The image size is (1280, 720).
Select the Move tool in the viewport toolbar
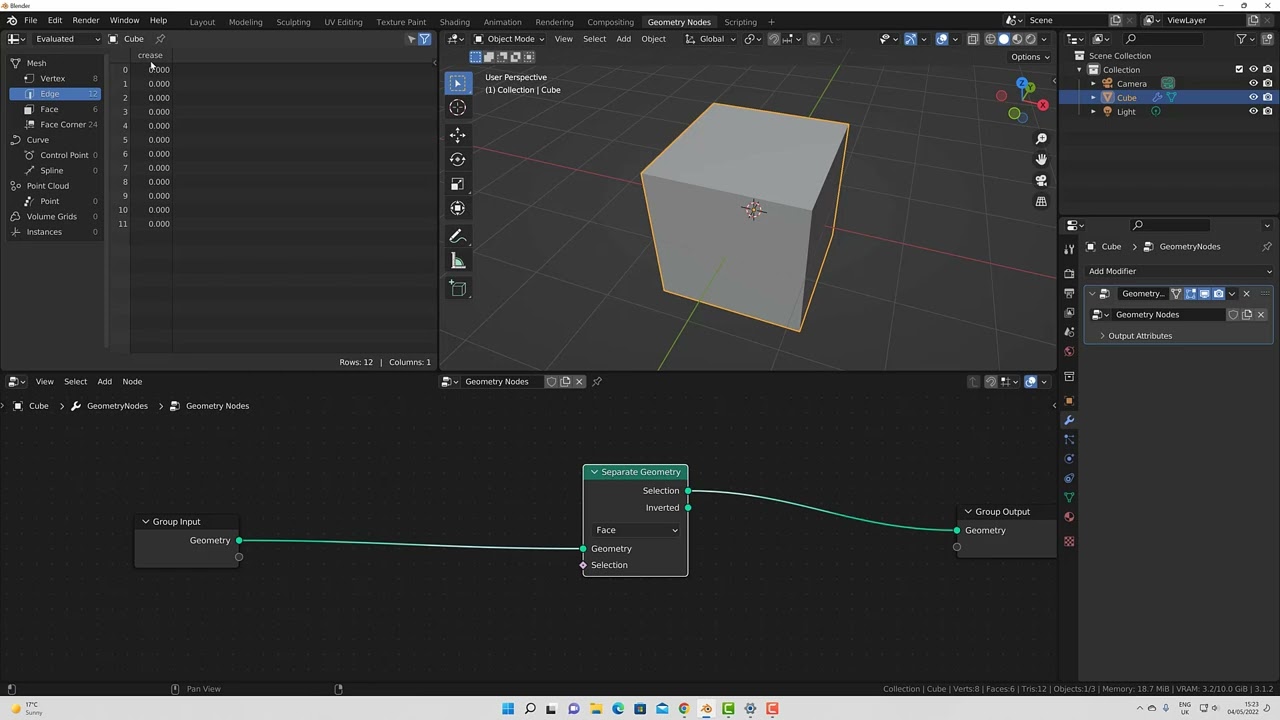(457, 134)
